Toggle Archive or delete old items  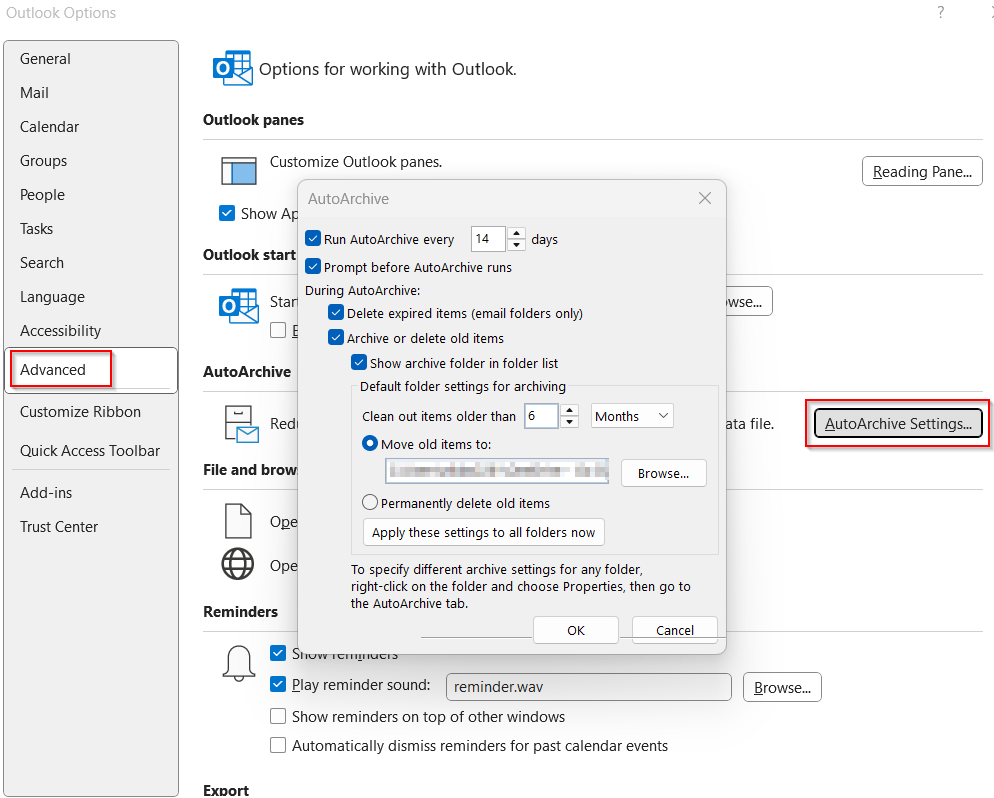(x=336, y=337)
